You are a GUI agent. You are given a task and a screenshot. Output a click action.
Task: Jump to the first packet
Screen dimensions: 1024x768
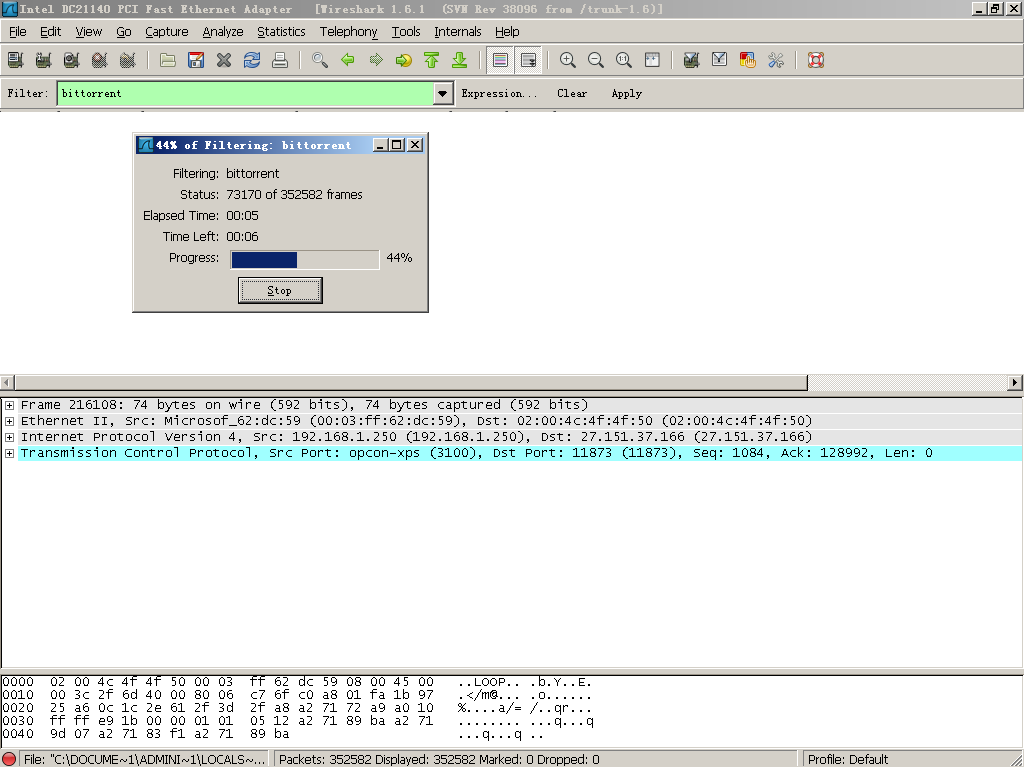click(432, 60)
